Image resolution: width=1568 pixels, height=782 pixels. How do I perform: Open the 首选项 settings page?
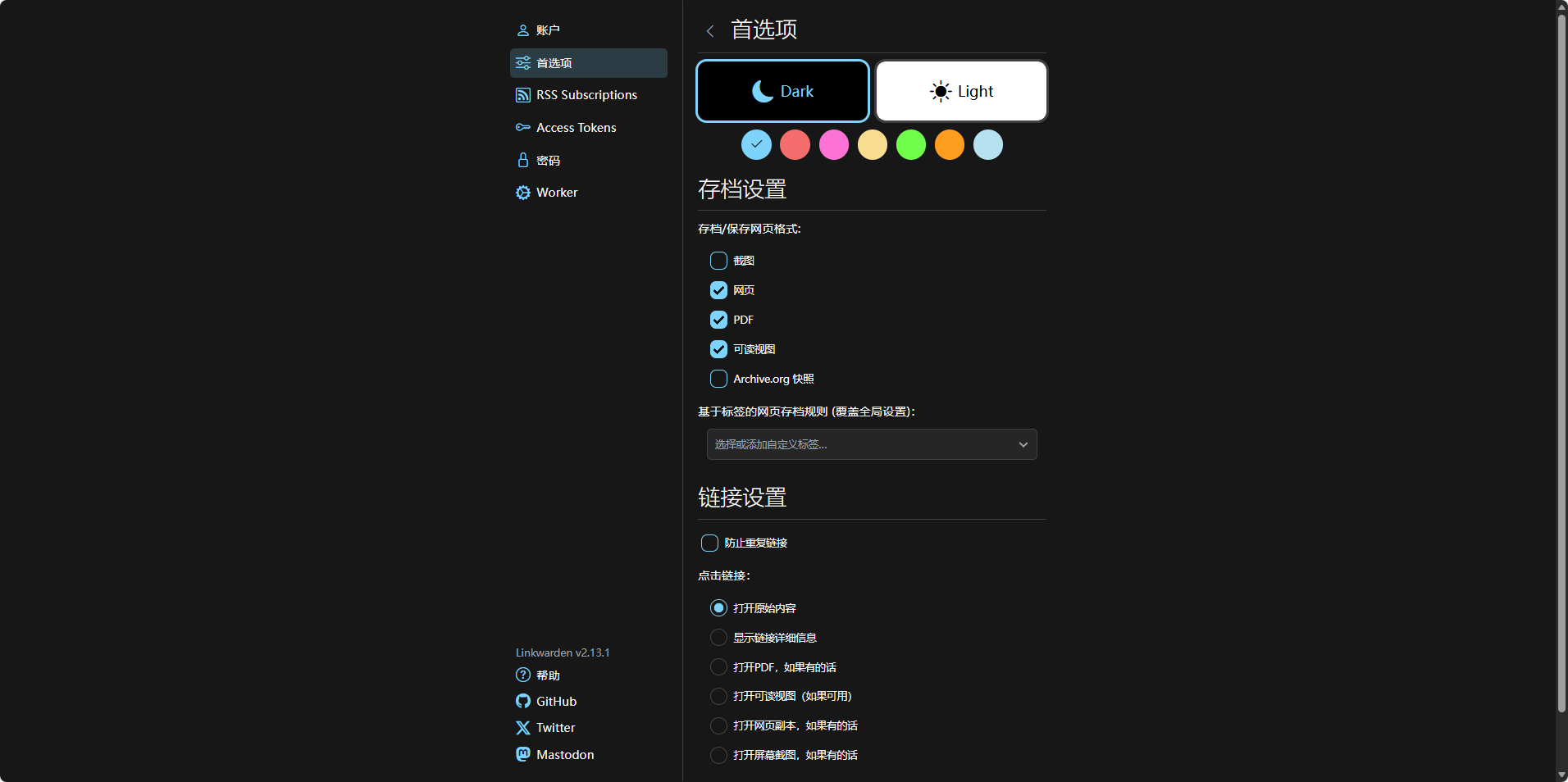point(589,63)
